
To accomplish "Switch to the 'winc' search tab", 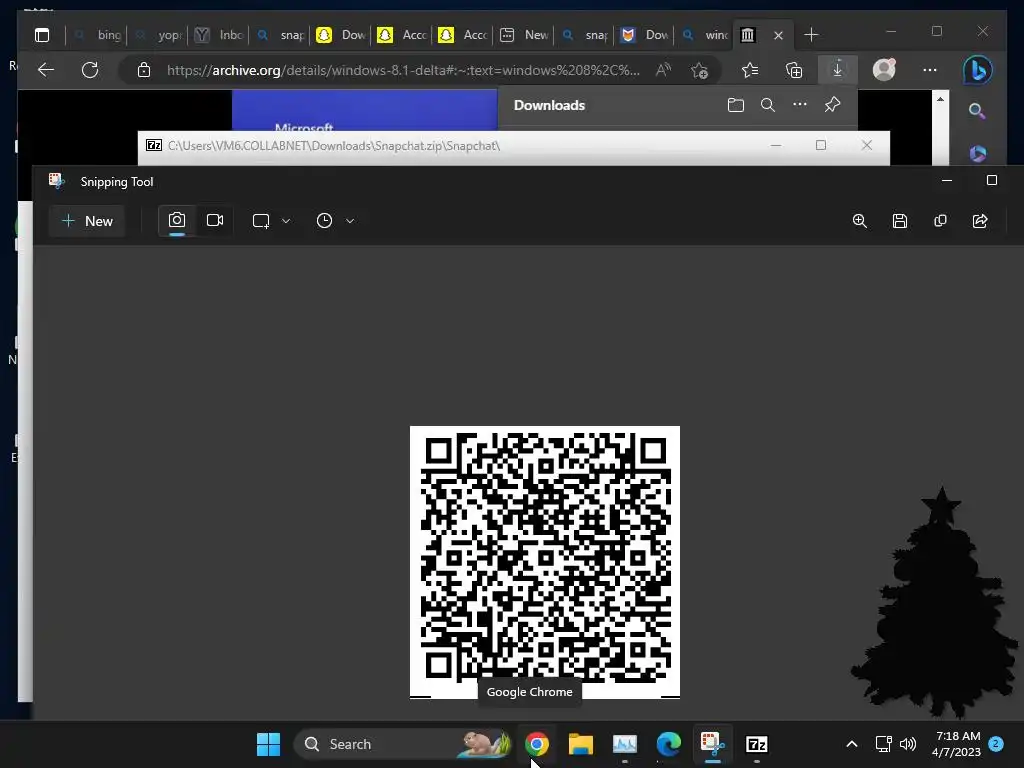I will 705,35.
